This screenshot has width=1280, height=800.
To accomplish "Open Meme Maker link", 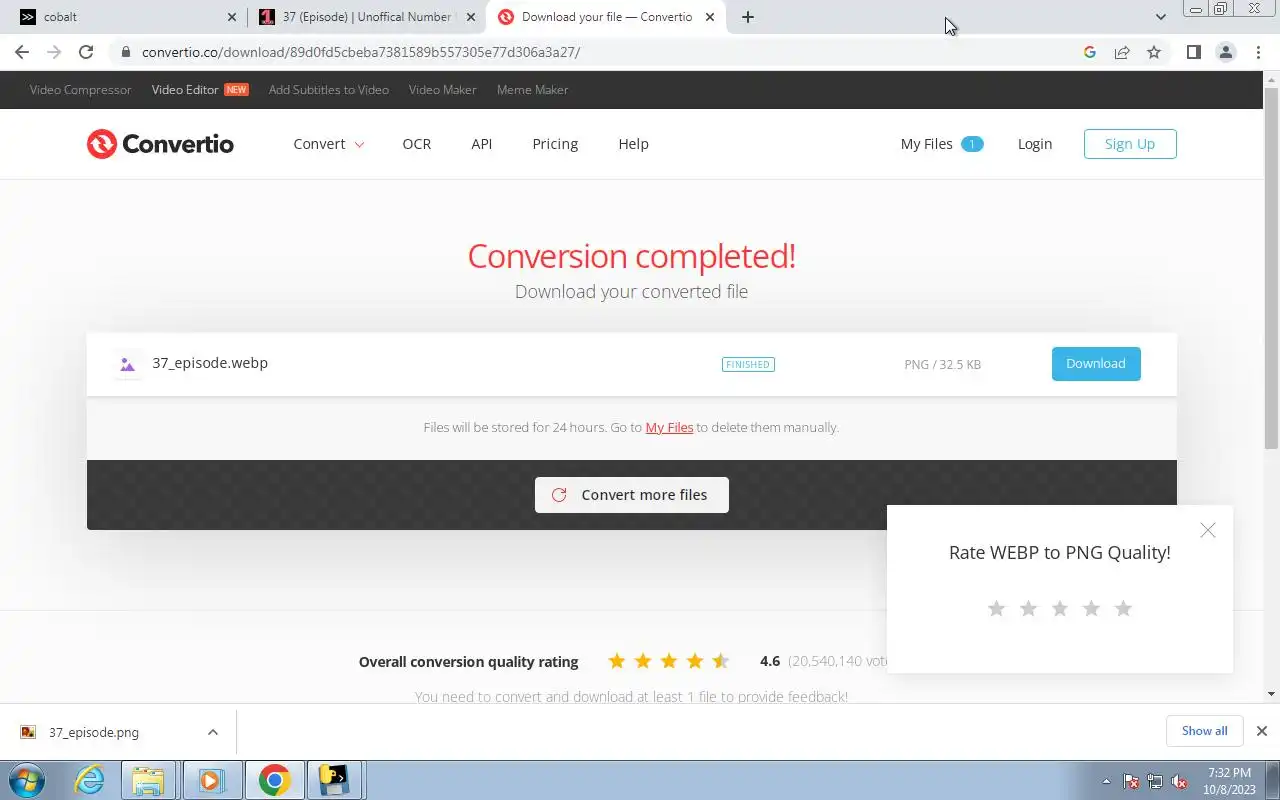I will pos(532,90).
